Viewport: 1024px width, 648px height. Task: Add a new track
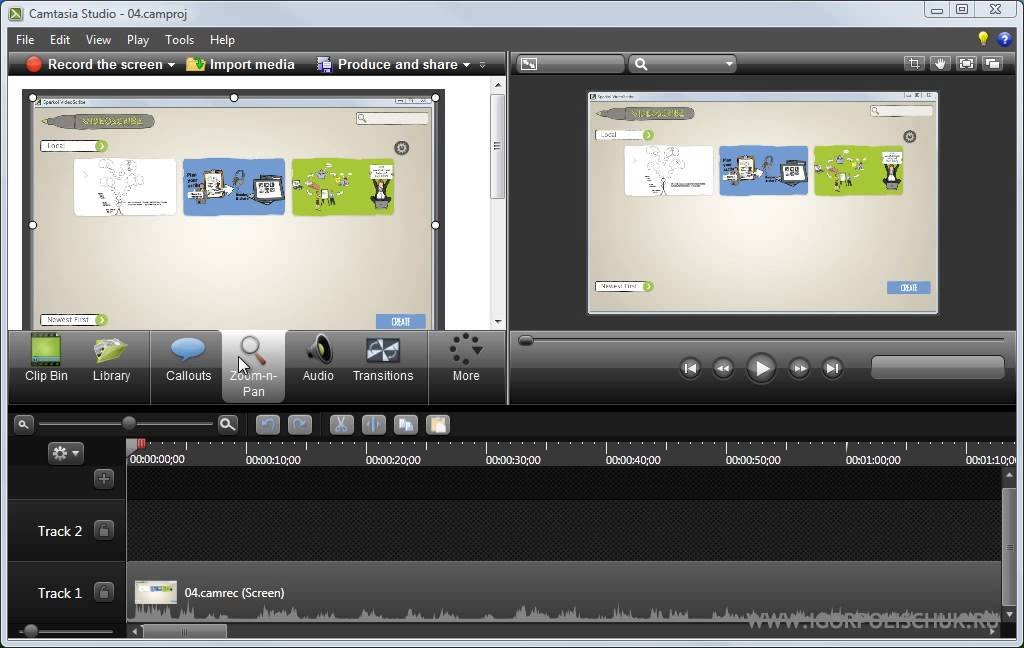104,479
